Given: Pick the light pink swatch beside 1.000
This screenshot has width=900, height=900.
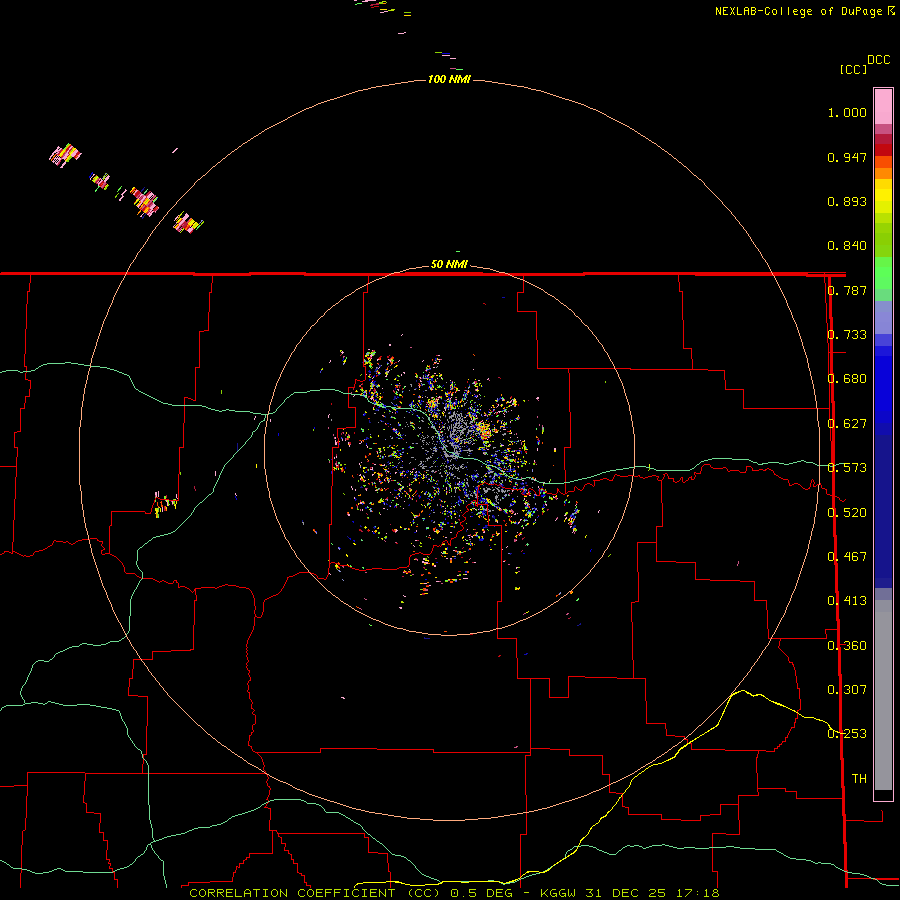Looking at the screenshot, I should 883,107.
